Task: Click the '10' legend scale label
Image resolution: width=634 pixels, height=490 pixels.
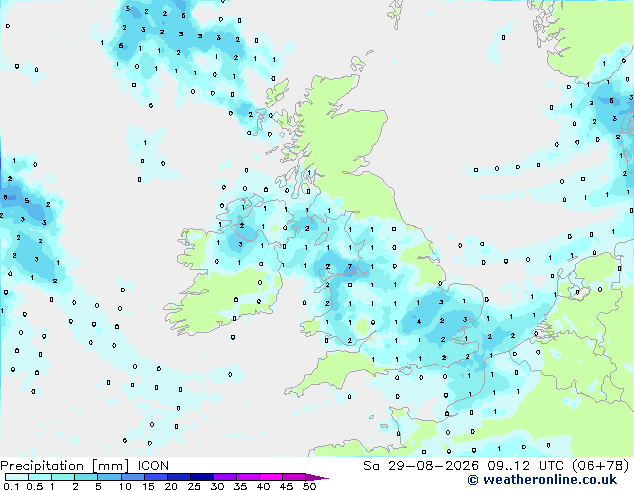Action: 125,486
